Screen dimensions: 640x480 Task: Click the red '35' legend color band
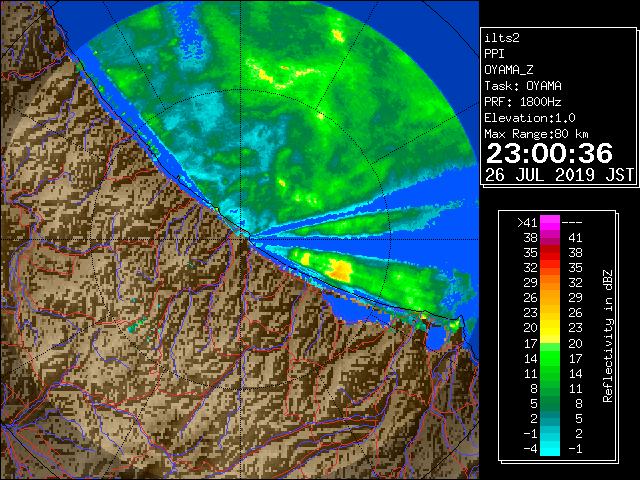550,253
